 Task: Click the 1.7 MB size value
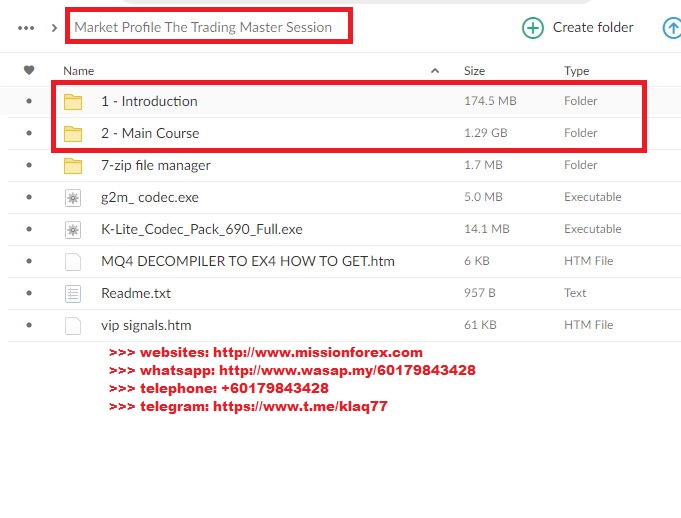(x=483, y=165)
